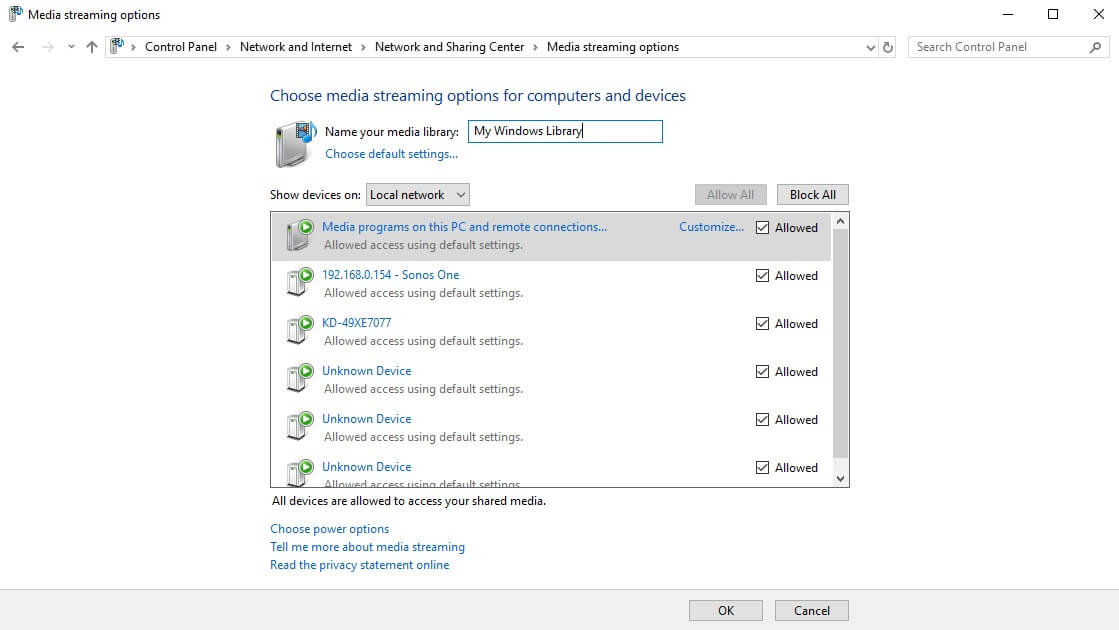Open Choose default settings link
The image size is (1119, 630).
click(x=391, y=154)
